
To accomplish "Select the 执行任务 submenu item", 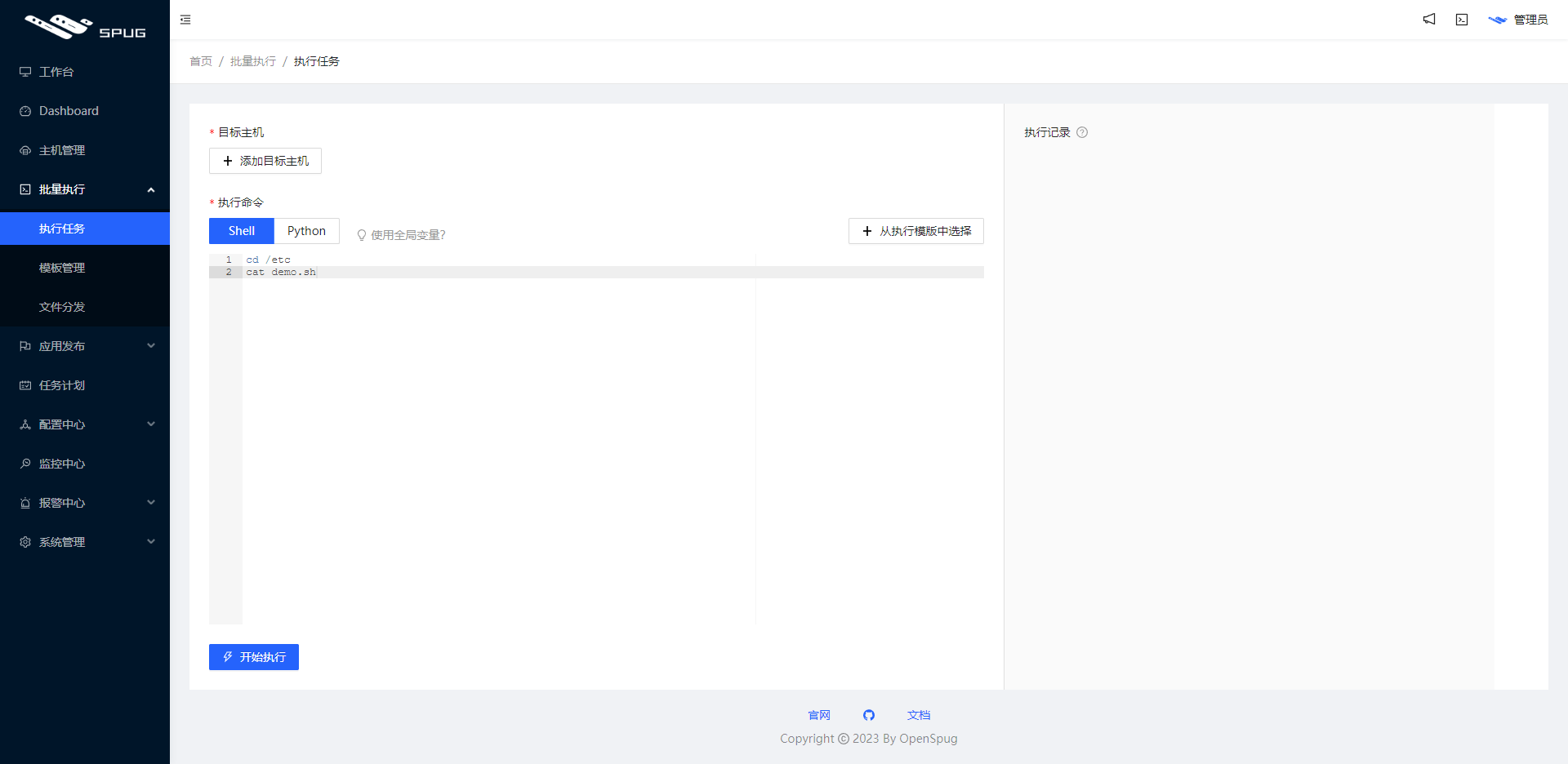I will tap(85, 229).
